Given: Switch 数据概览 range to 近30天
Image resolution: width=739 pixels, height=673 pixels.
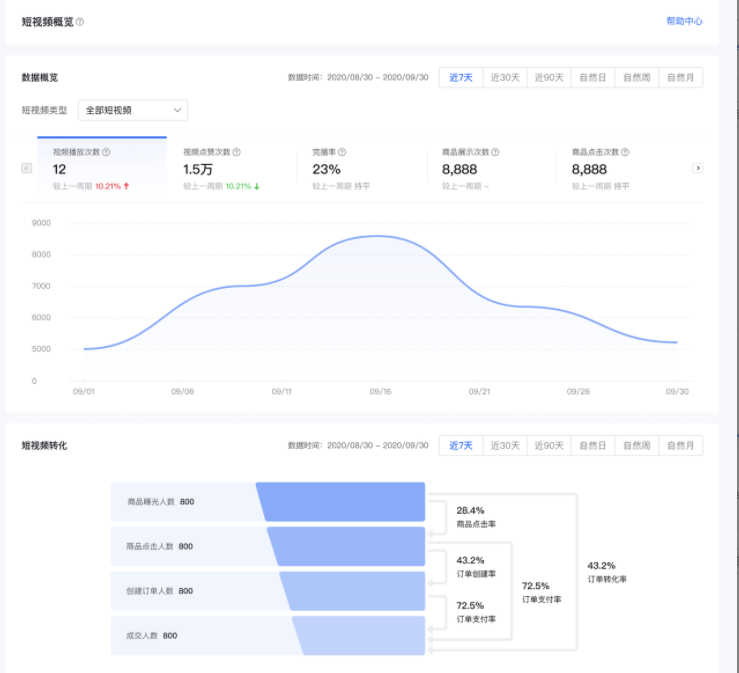Looking at the screenshot, I should [x=504, y=77].
